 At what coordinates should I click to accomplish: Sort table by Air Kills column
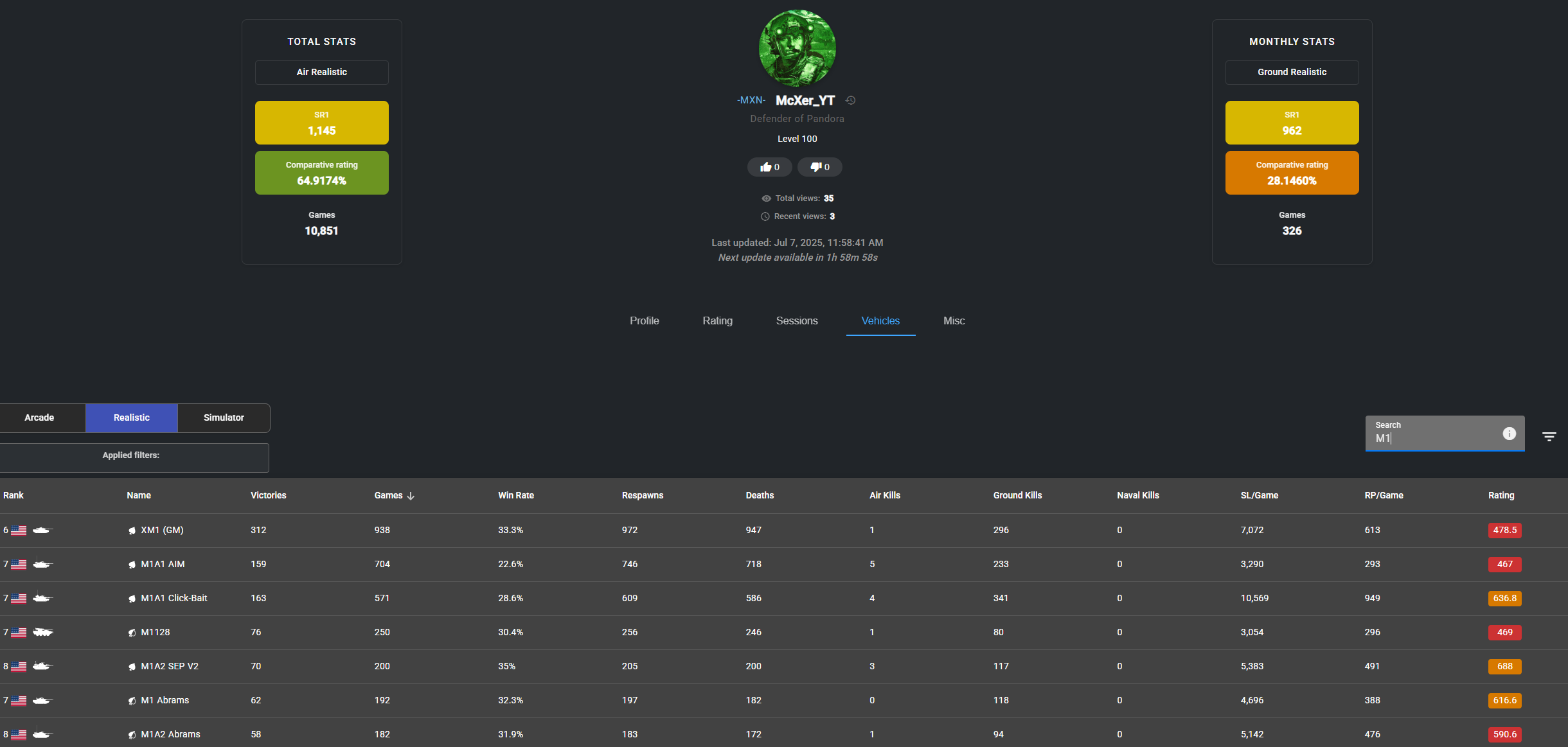click(885, 495)
